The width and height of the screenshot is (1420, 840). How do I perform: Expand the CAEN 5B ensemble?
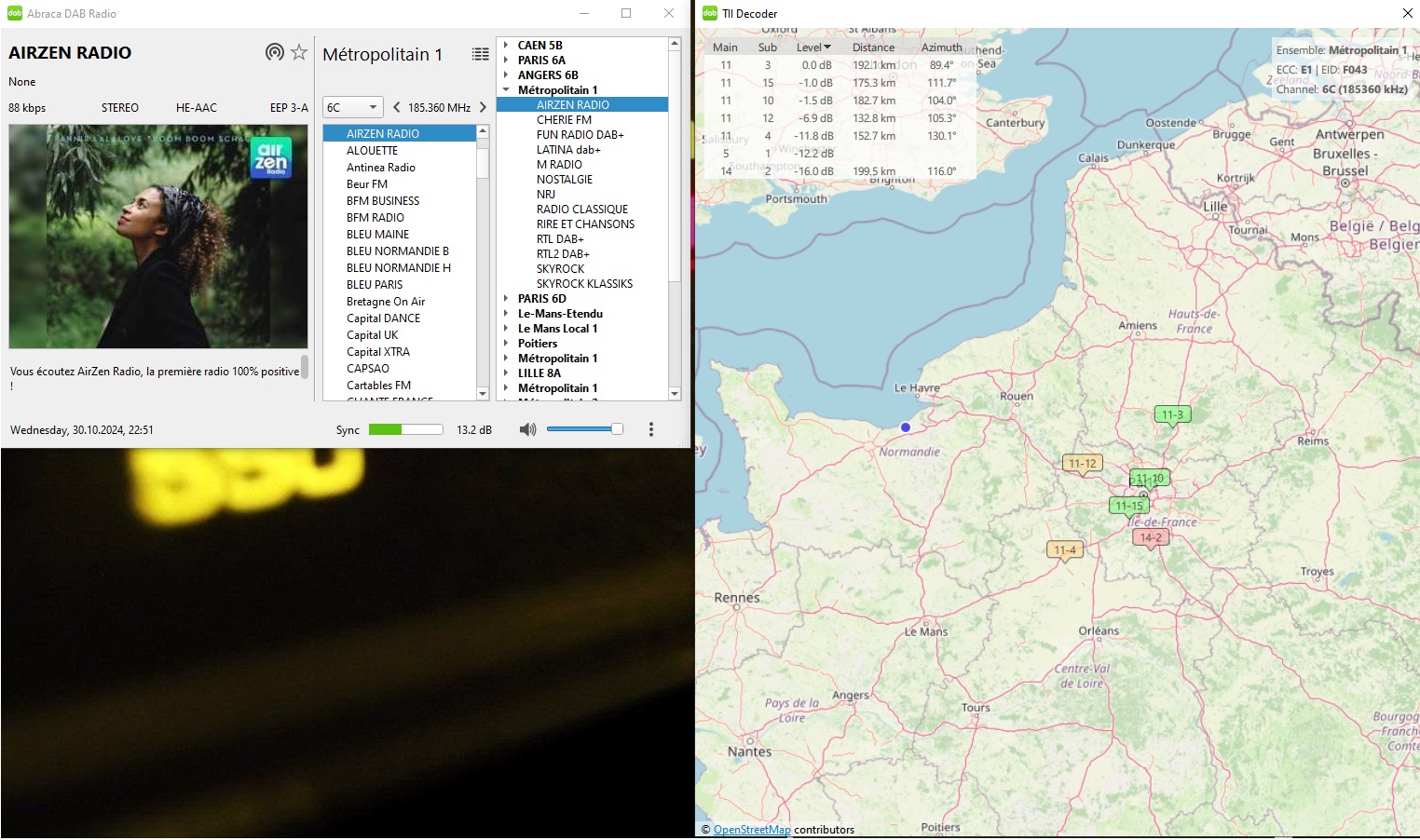506,45
